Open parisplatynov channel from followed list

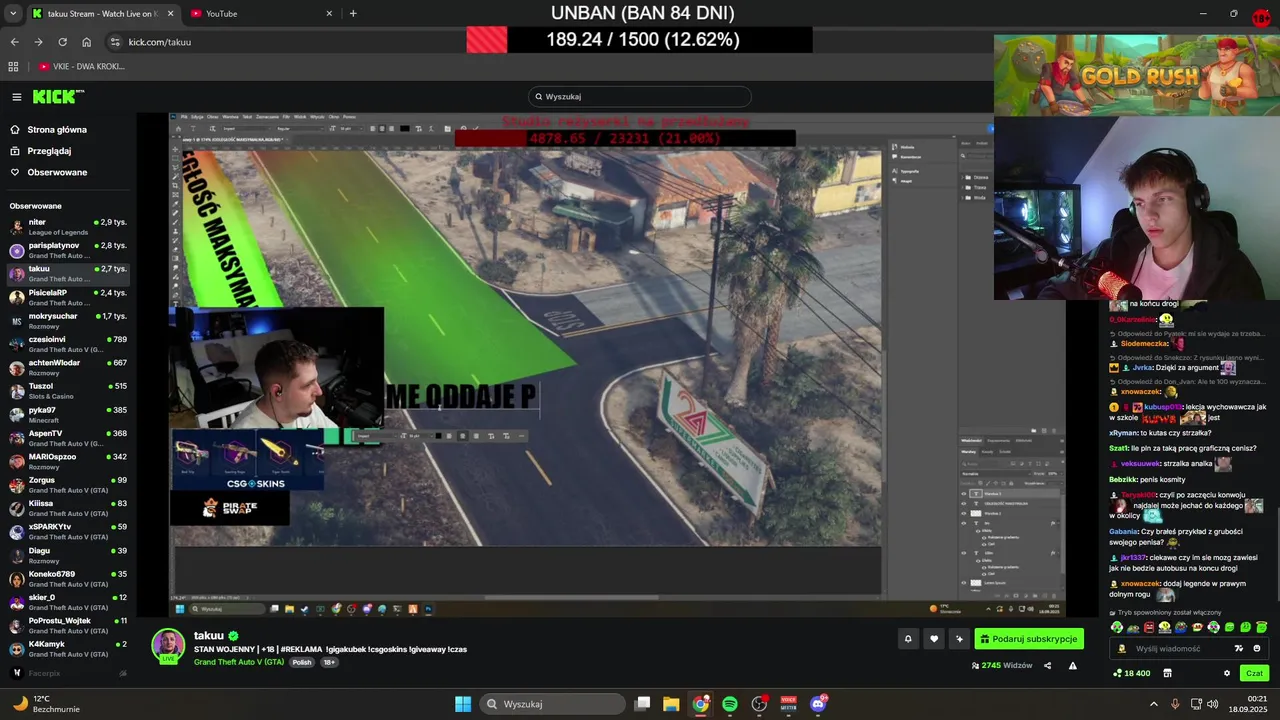(68, 249)
